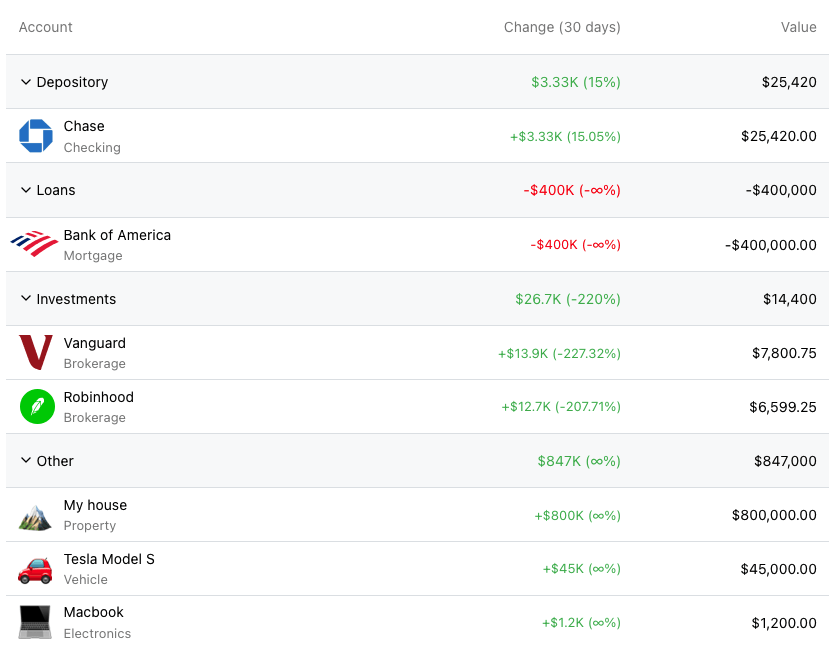Select the Mortgage row under Loans
Viewport: 837px width, 647px height.
click(400, 243)
